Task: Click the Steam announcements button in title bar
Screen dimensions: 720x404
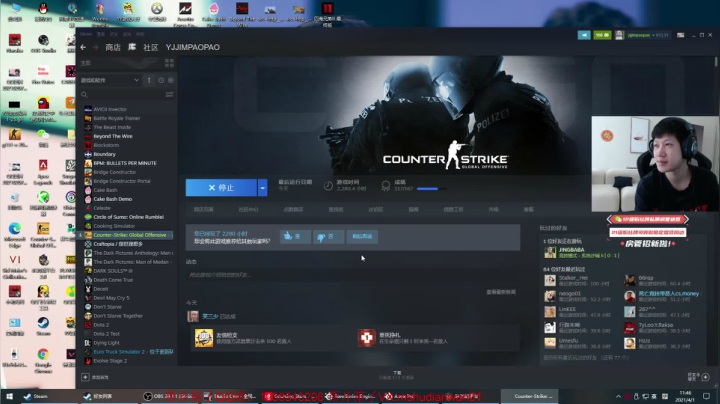Action: [584, 35]
